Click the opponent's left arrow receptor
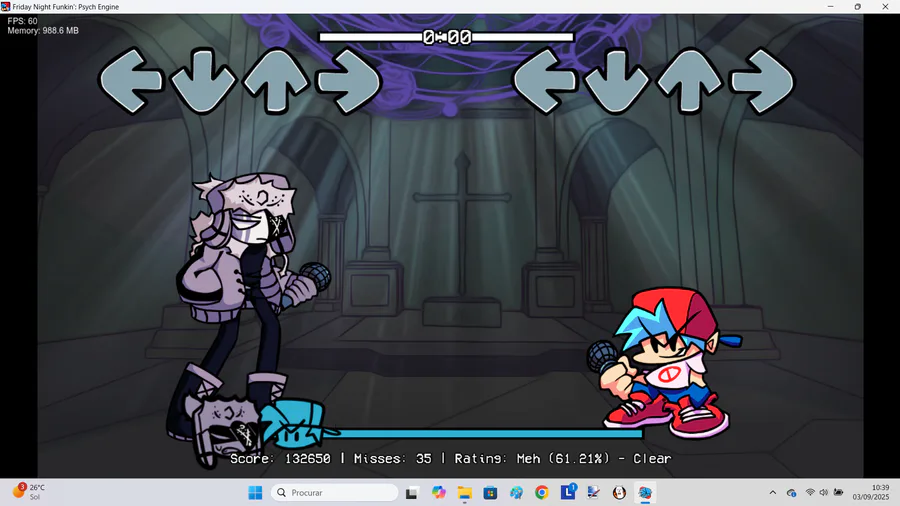 [x=131, y=80]
